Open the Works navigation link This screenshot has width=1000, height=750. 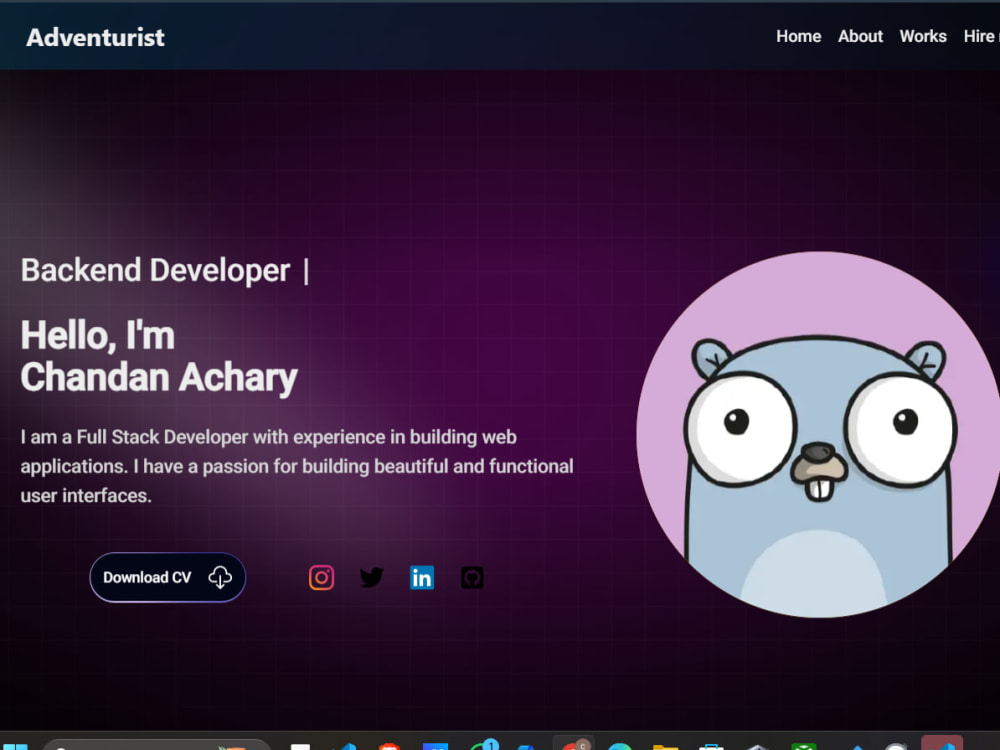tap(923, 36)
